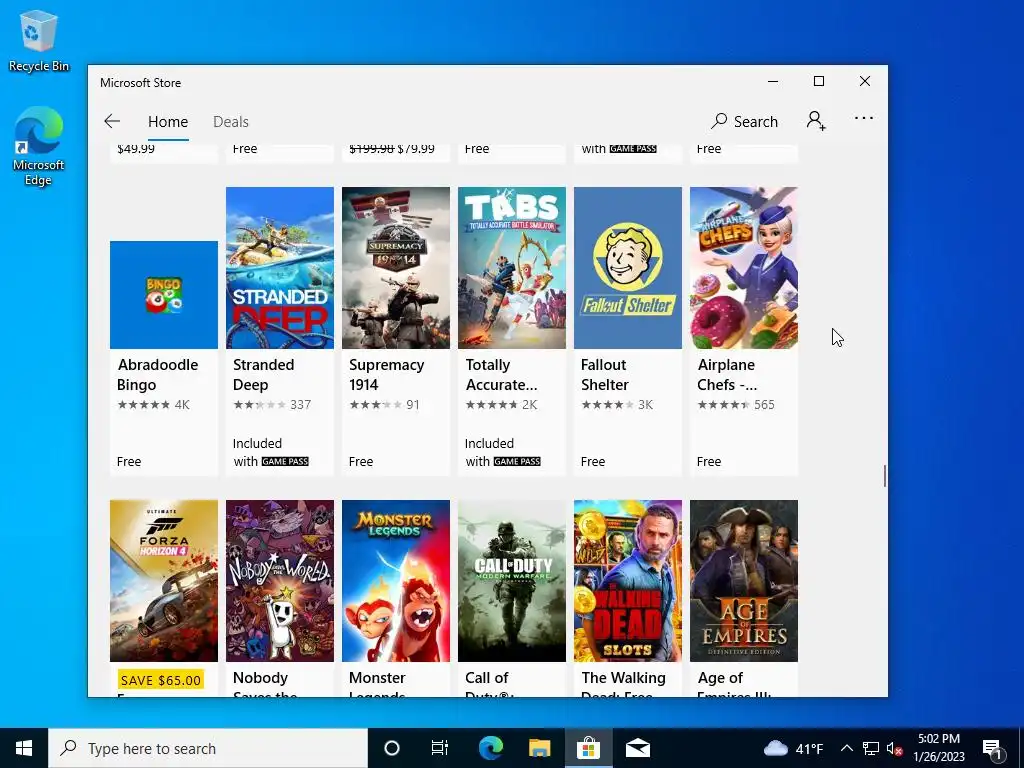
Task: Open Task View on the taskbar
Action: (440, 748)
